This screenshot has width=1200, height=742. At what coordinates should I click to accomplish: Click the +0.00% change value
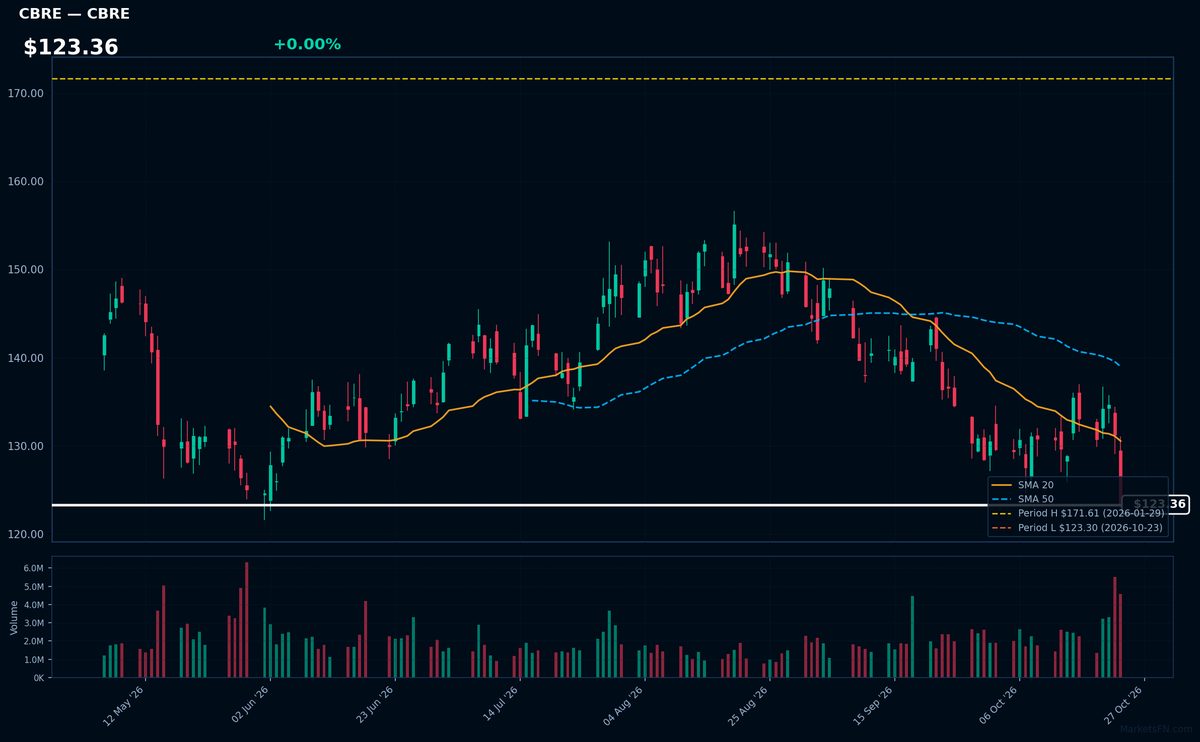click(x=307, y=44)
